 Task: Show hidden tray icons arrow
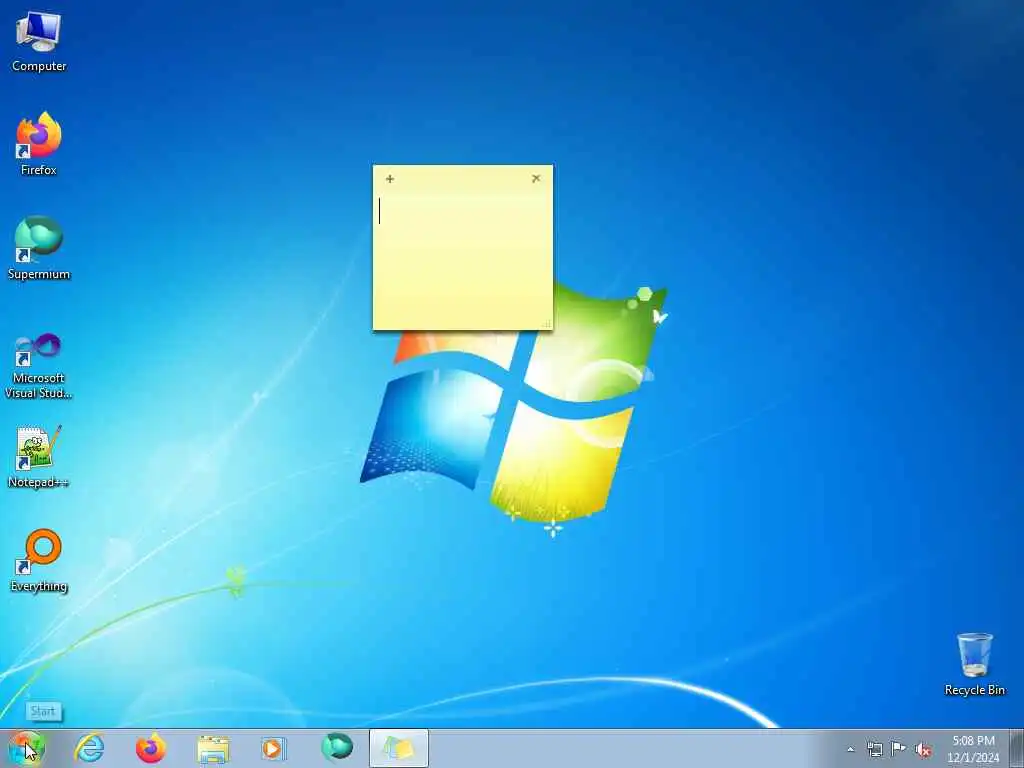850,750
